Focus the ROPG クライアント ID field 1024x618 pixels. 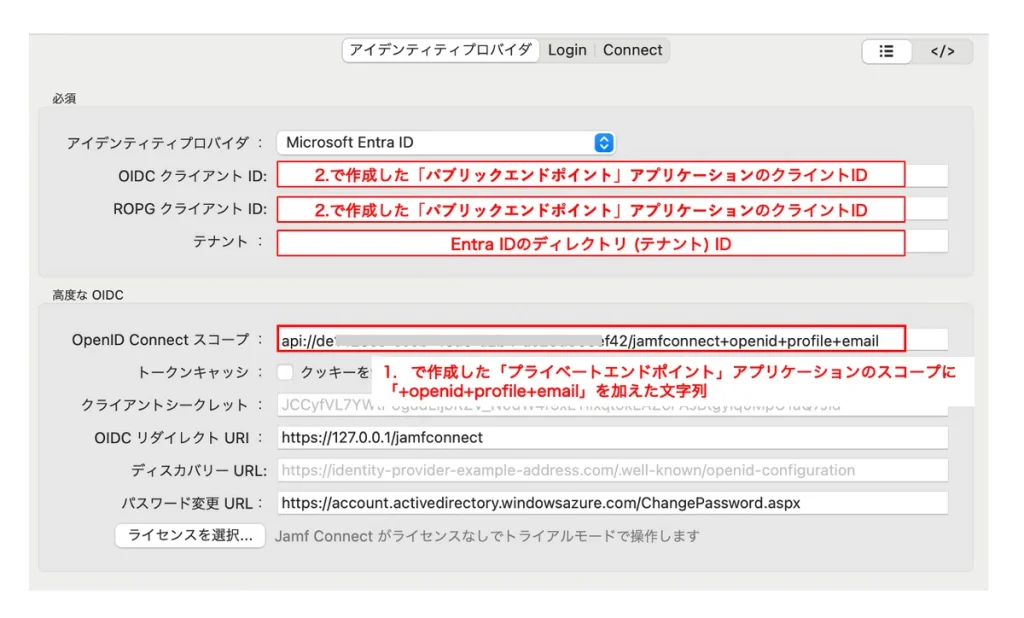click(x=611, y=209)
